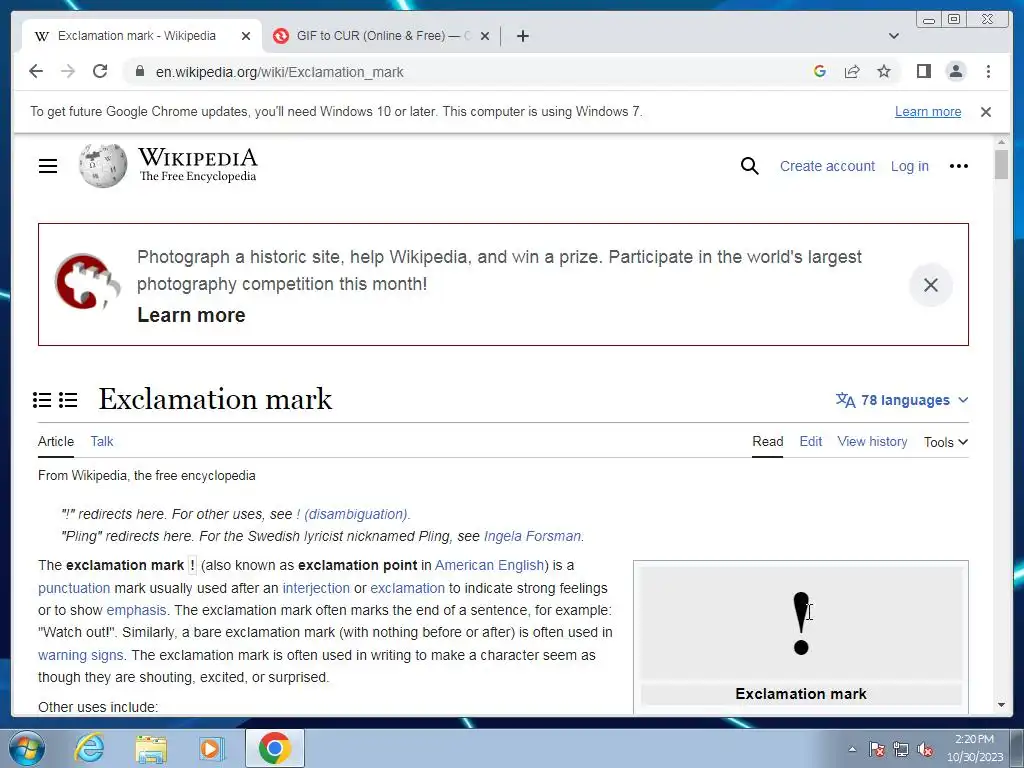
Task: Launch Internet Explorer from taskbar
Action: (x=89, y=748)
